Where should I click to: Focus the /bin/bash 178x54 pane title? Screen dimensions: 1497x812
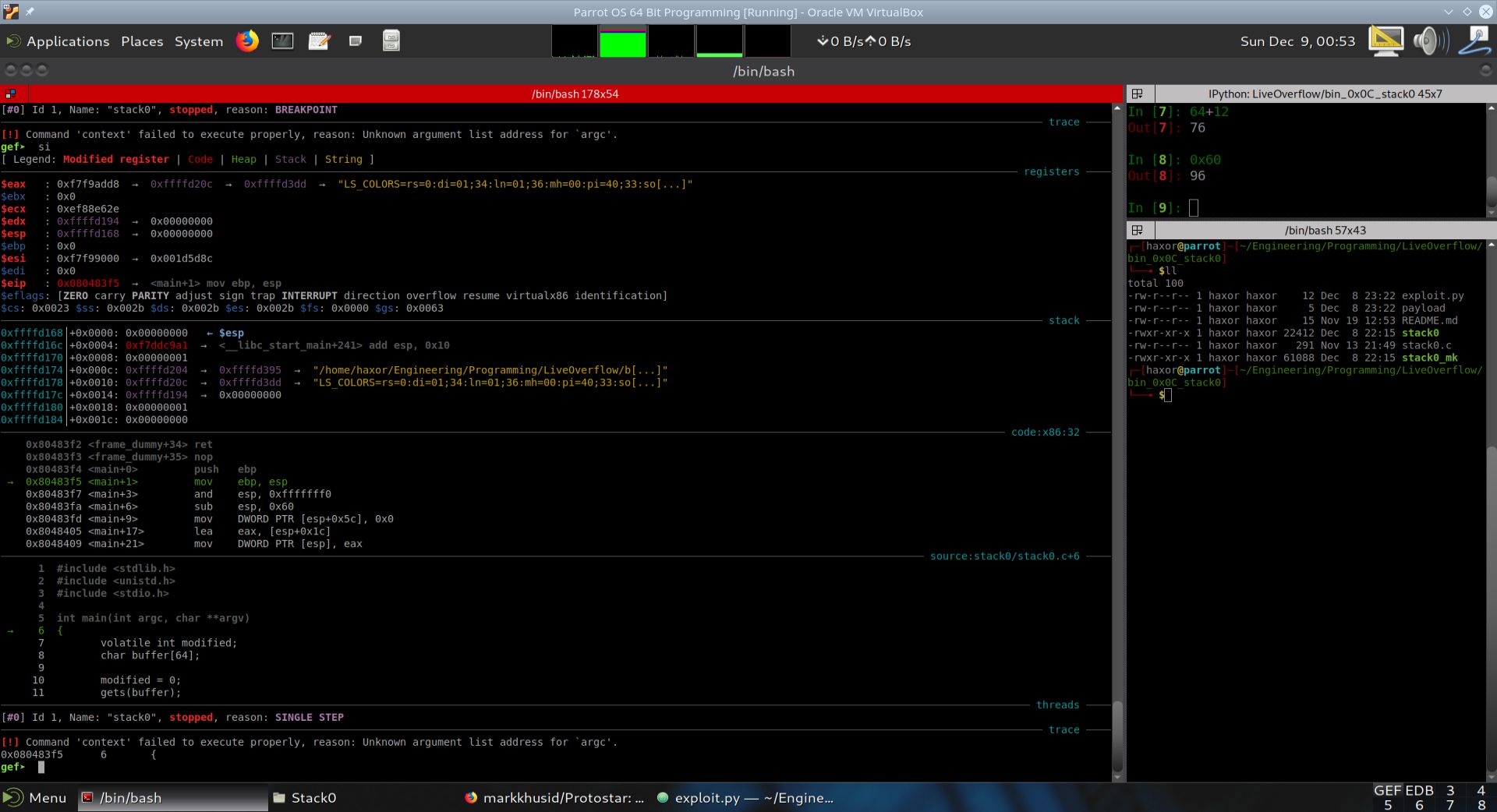[x=575, y=94]
